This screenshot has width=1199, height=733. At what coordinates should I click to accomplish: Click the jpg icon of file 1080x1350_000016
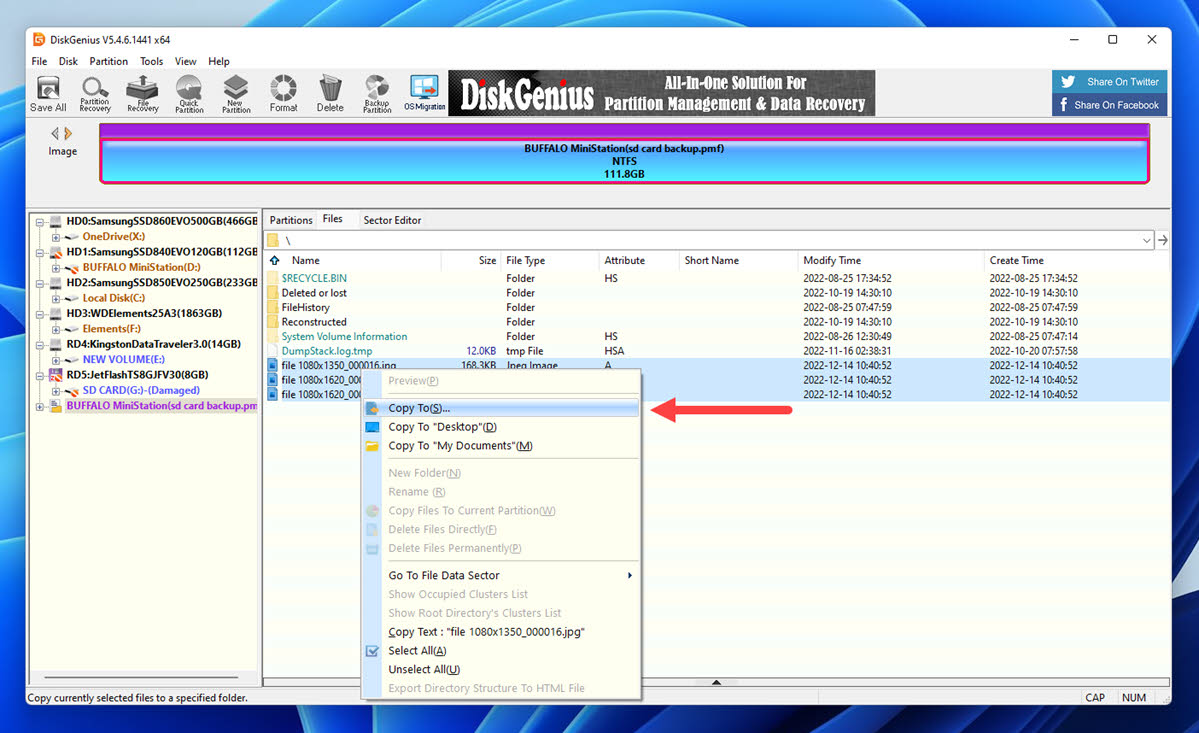pos(272,365)
